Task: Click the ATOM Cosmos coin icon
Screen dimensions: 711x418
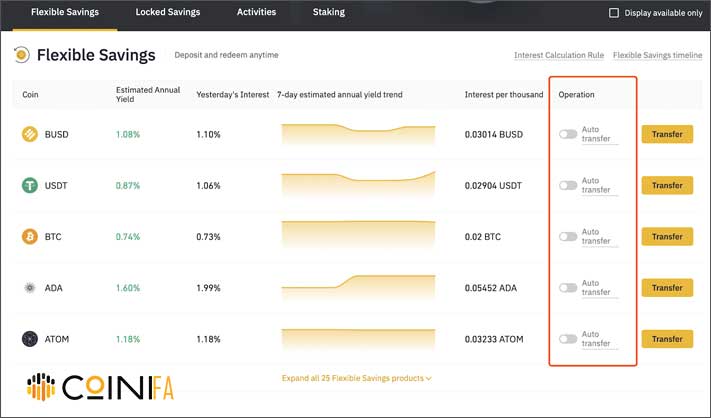Action: coord(30,339)
